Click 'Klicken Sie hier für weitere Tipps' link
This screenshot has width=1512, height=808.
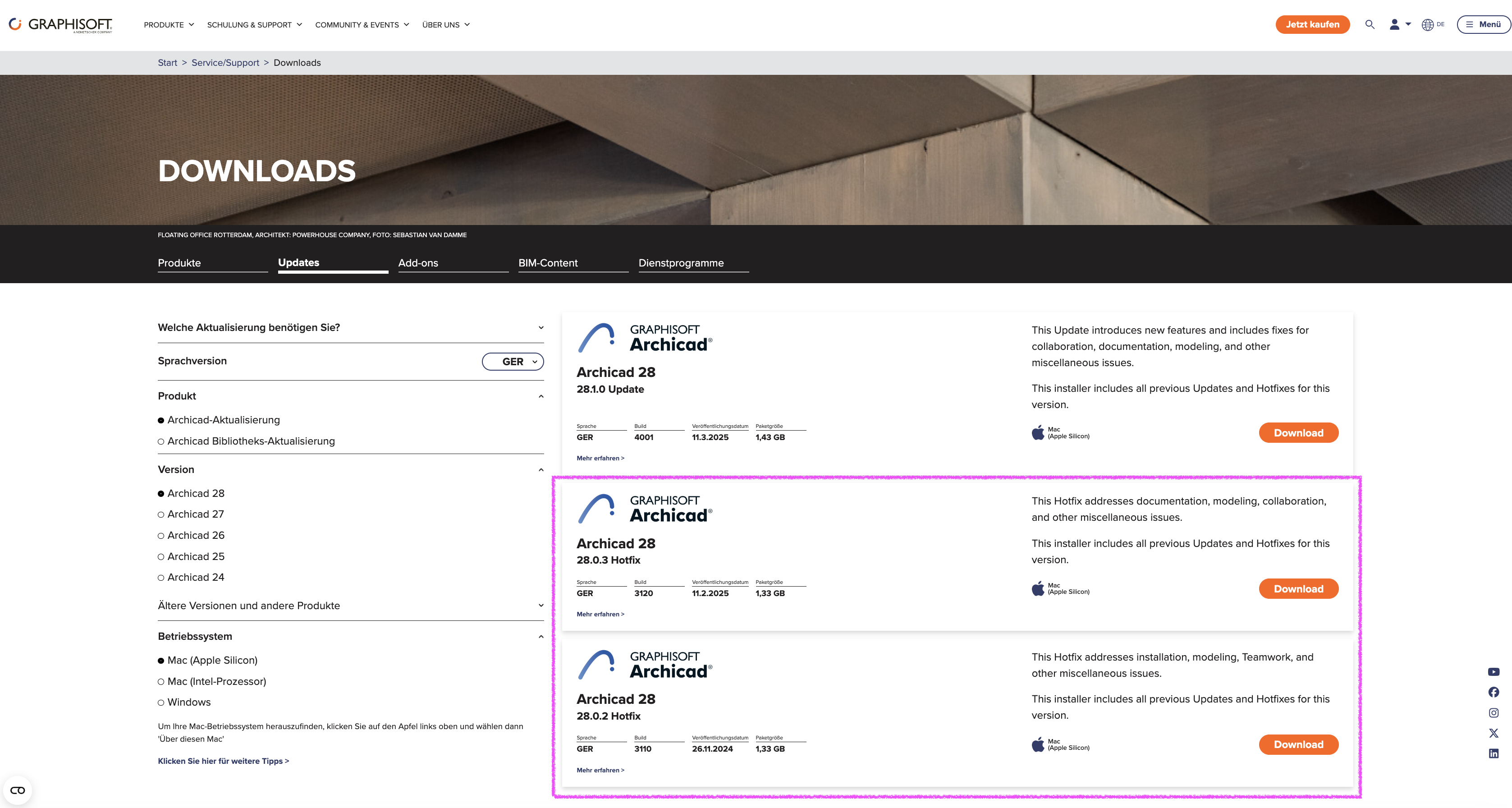(224, 761)
